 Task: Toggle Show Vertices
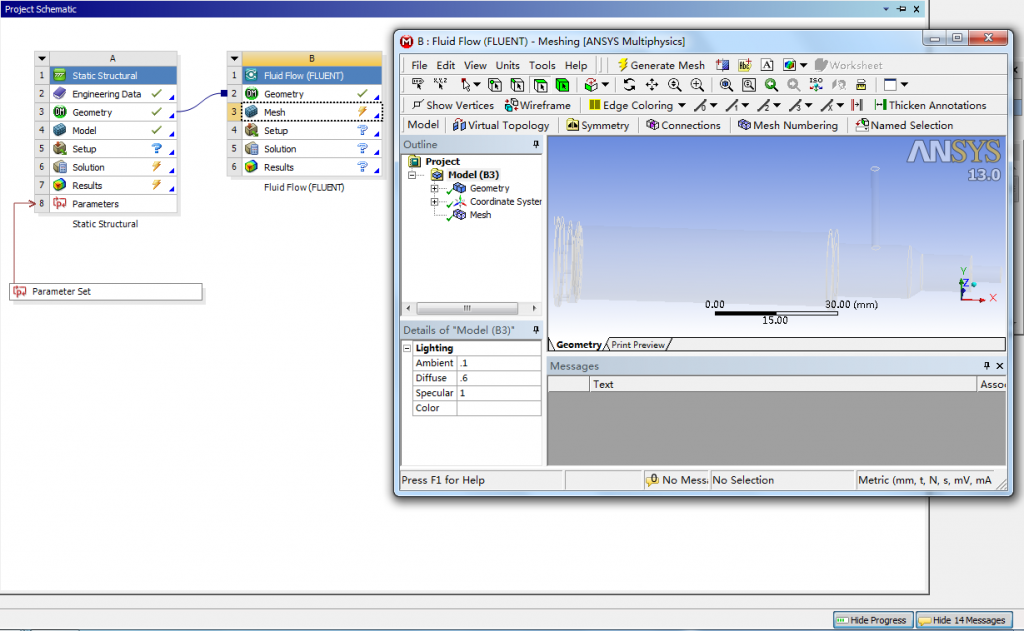453,105
